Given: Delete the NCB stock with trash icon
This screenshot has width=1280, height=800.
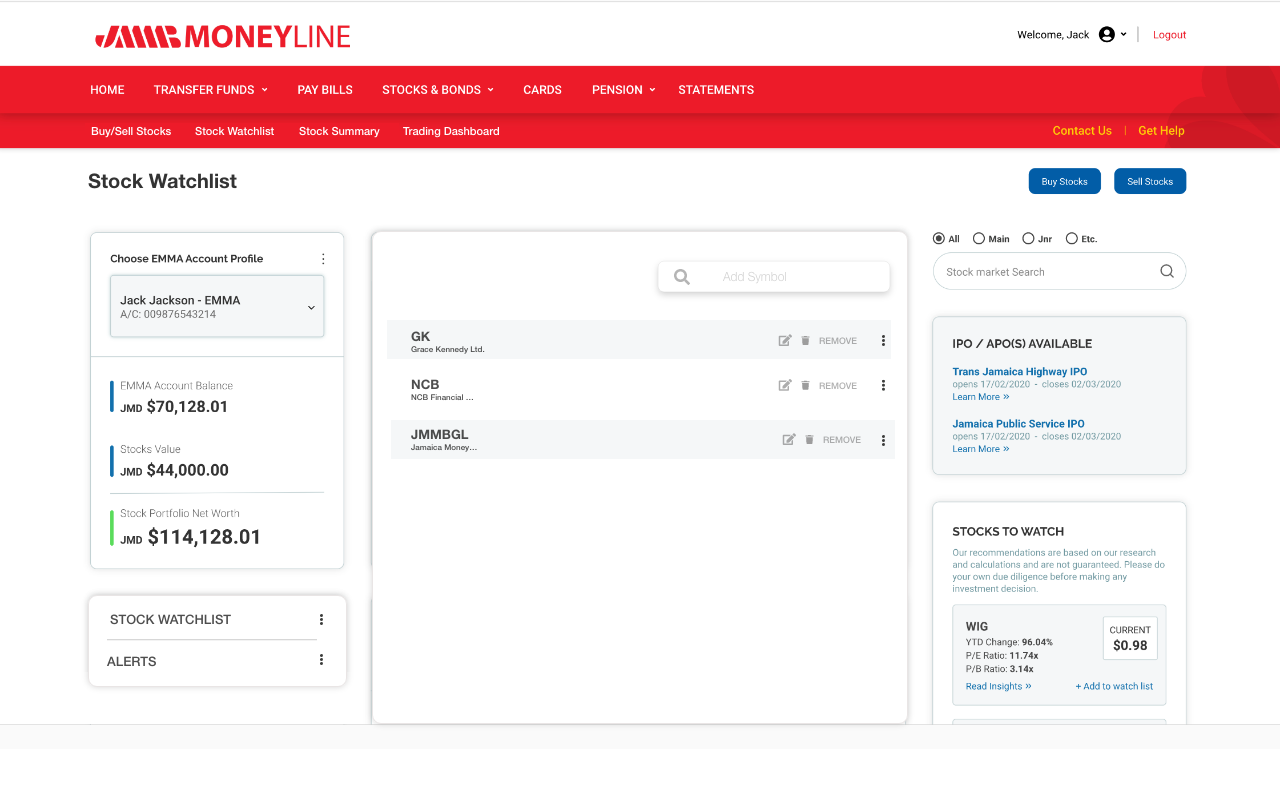Looking at the screenshot, I should (x=805, y=385).
